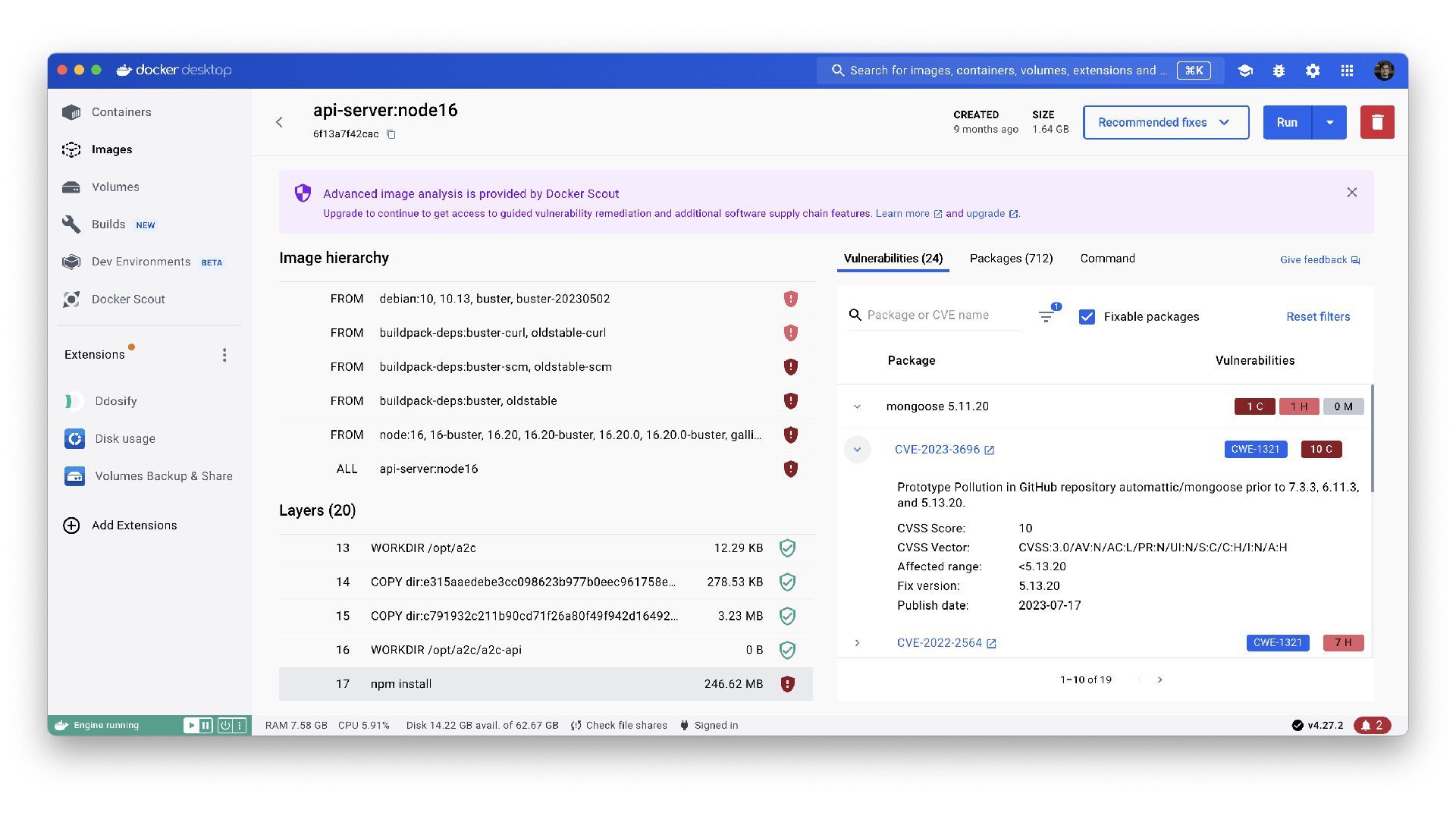Start the engine with play button

pos(191,726)
